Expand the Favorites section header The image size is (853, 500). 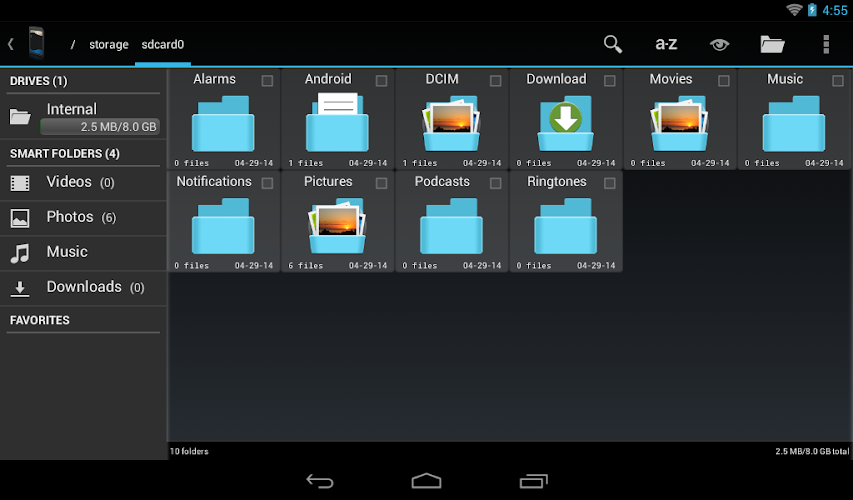40,320
